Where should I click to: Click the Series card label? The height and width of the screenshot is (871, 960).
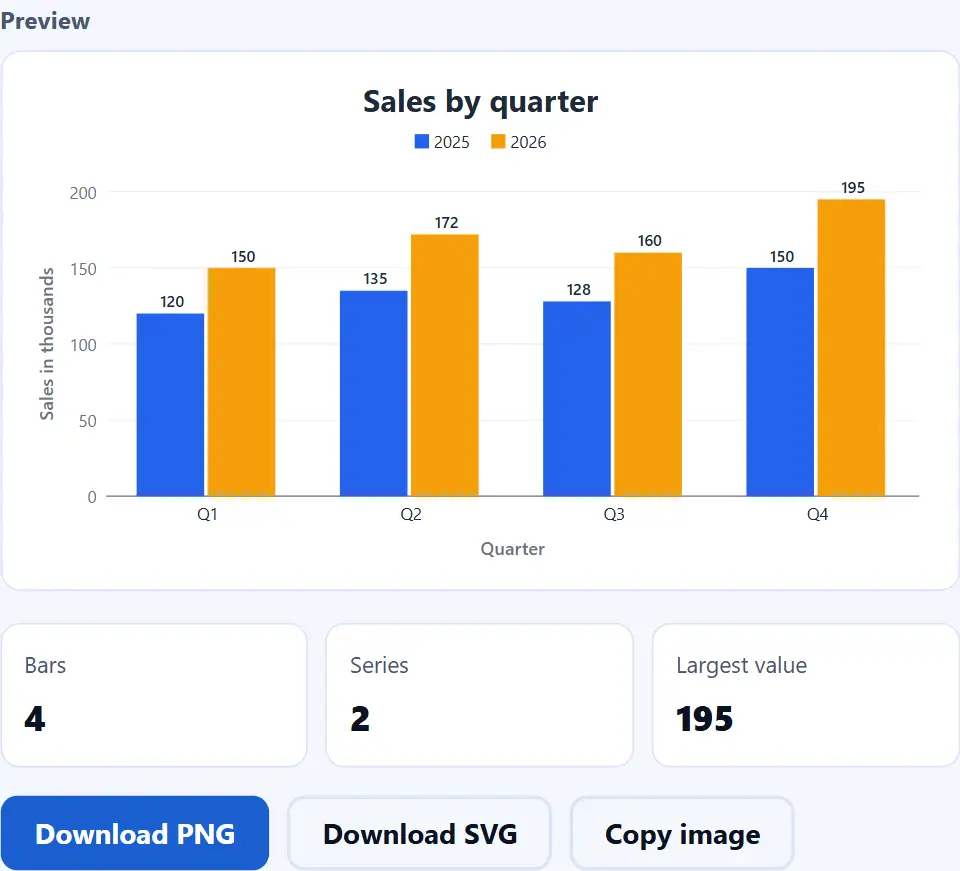[379, 665]
